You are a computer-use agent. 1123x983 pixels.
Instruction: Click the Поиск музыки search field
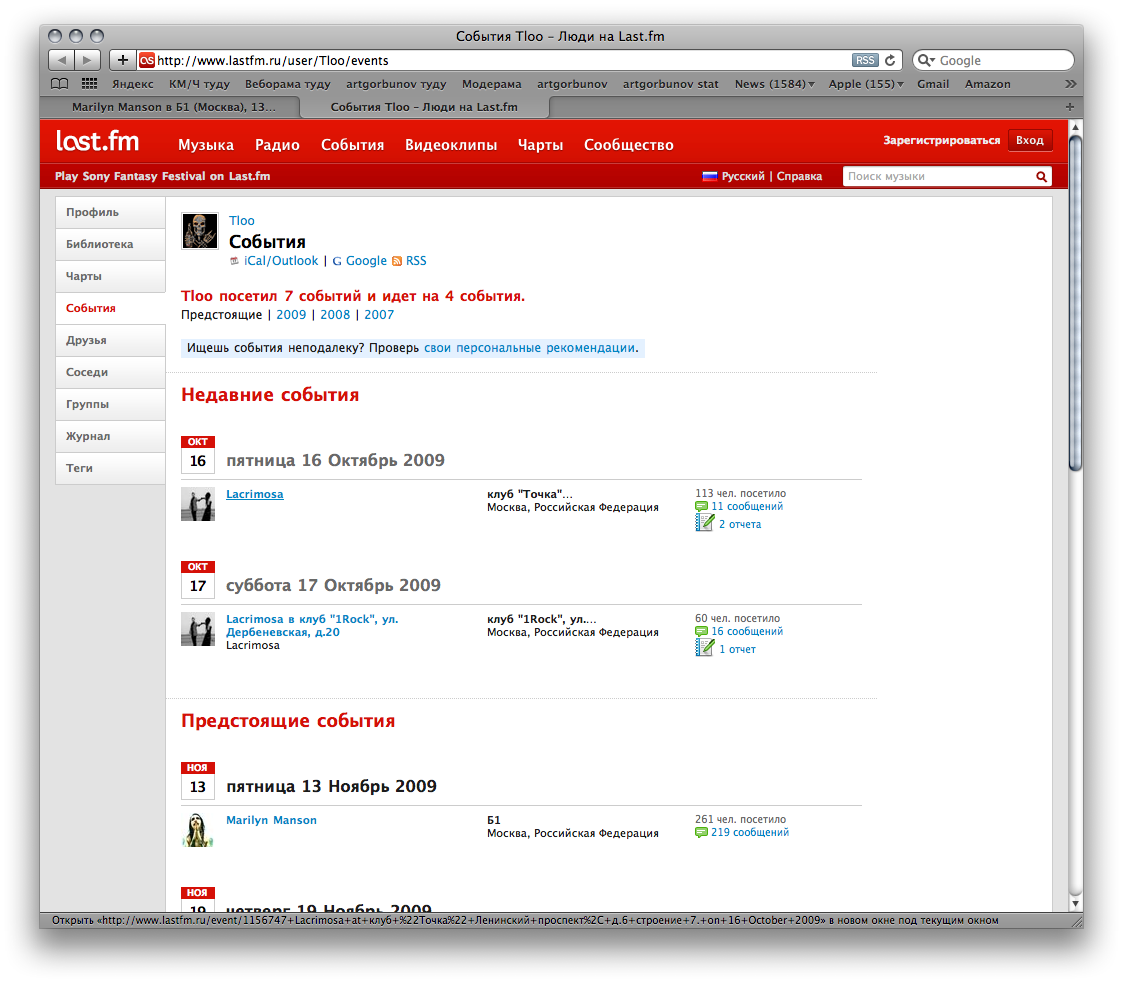click(x=935, y=177)
